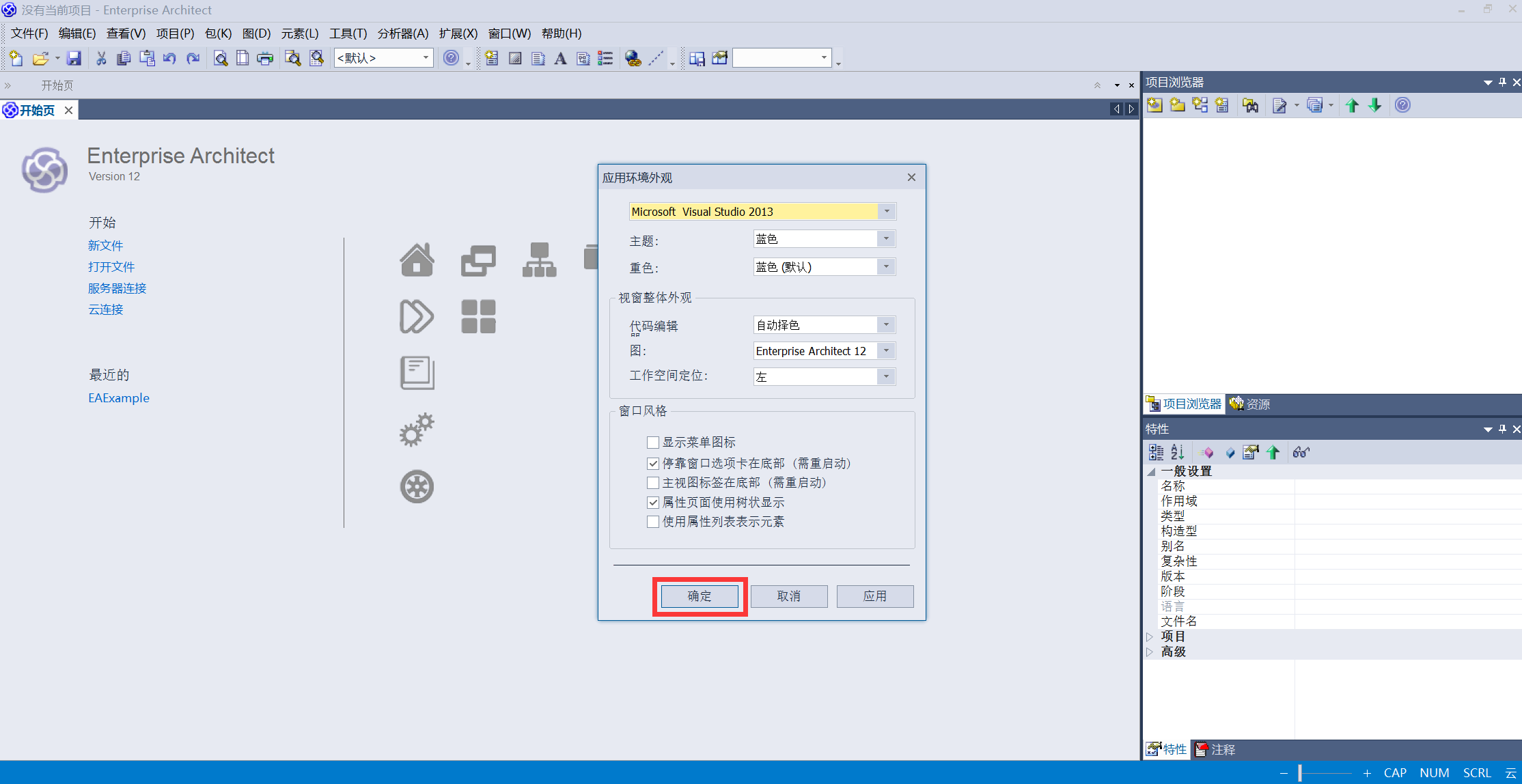Click the 打开文件 link
This screenshot has width=1522, height=784.
point(111,266)
